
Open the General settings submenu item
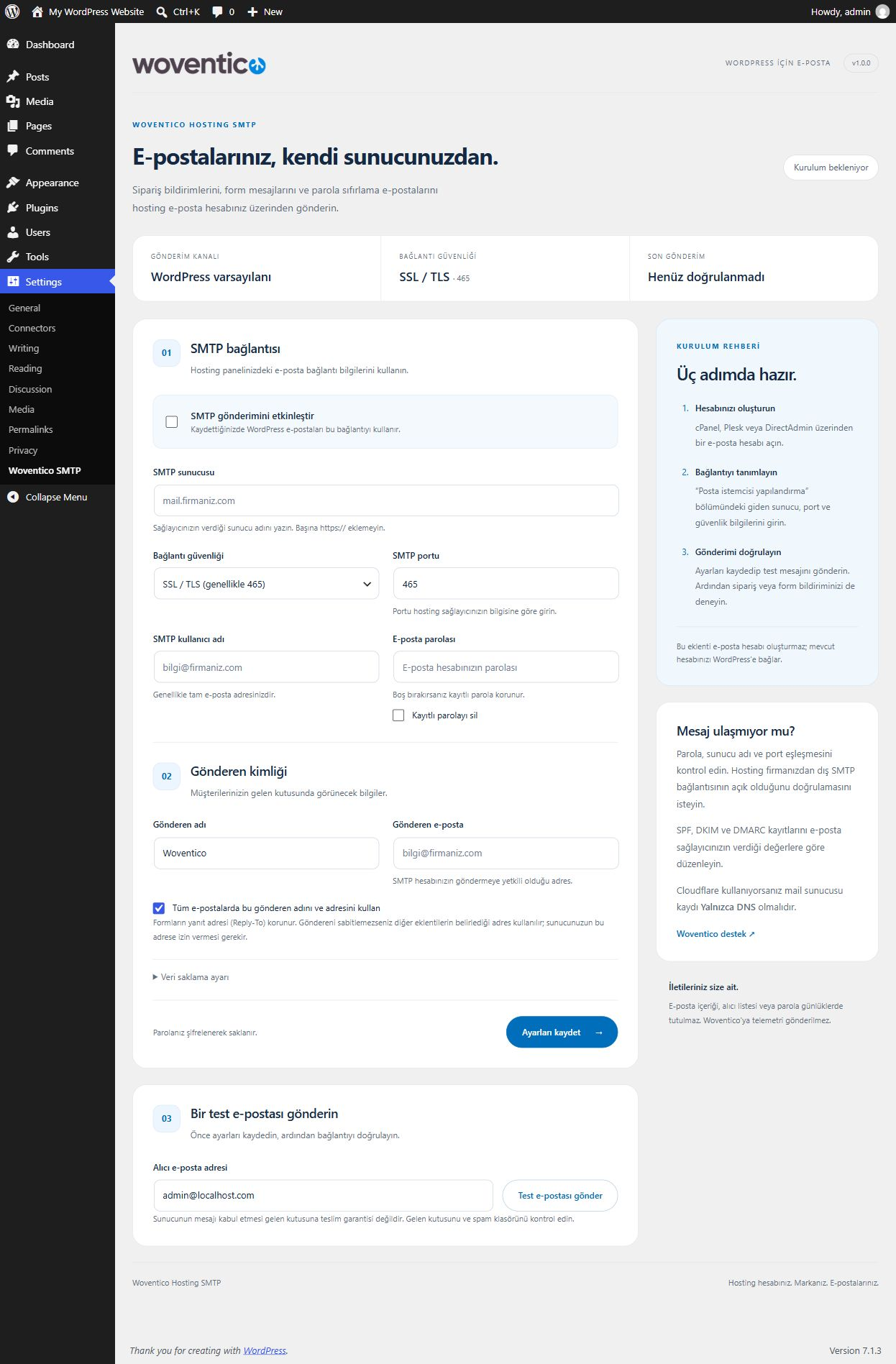tap(24, 308)
